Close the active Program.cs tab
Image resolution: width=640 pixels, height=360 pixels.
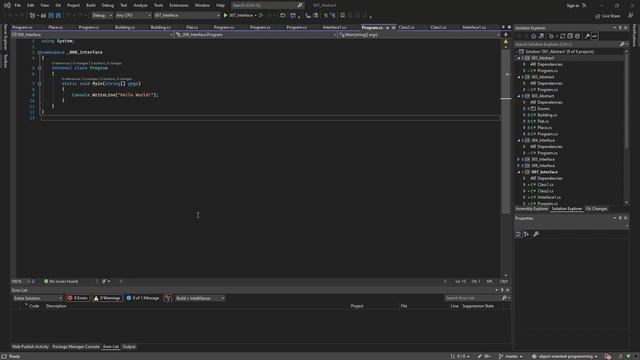pyautogui.click(x=393, y=28)
